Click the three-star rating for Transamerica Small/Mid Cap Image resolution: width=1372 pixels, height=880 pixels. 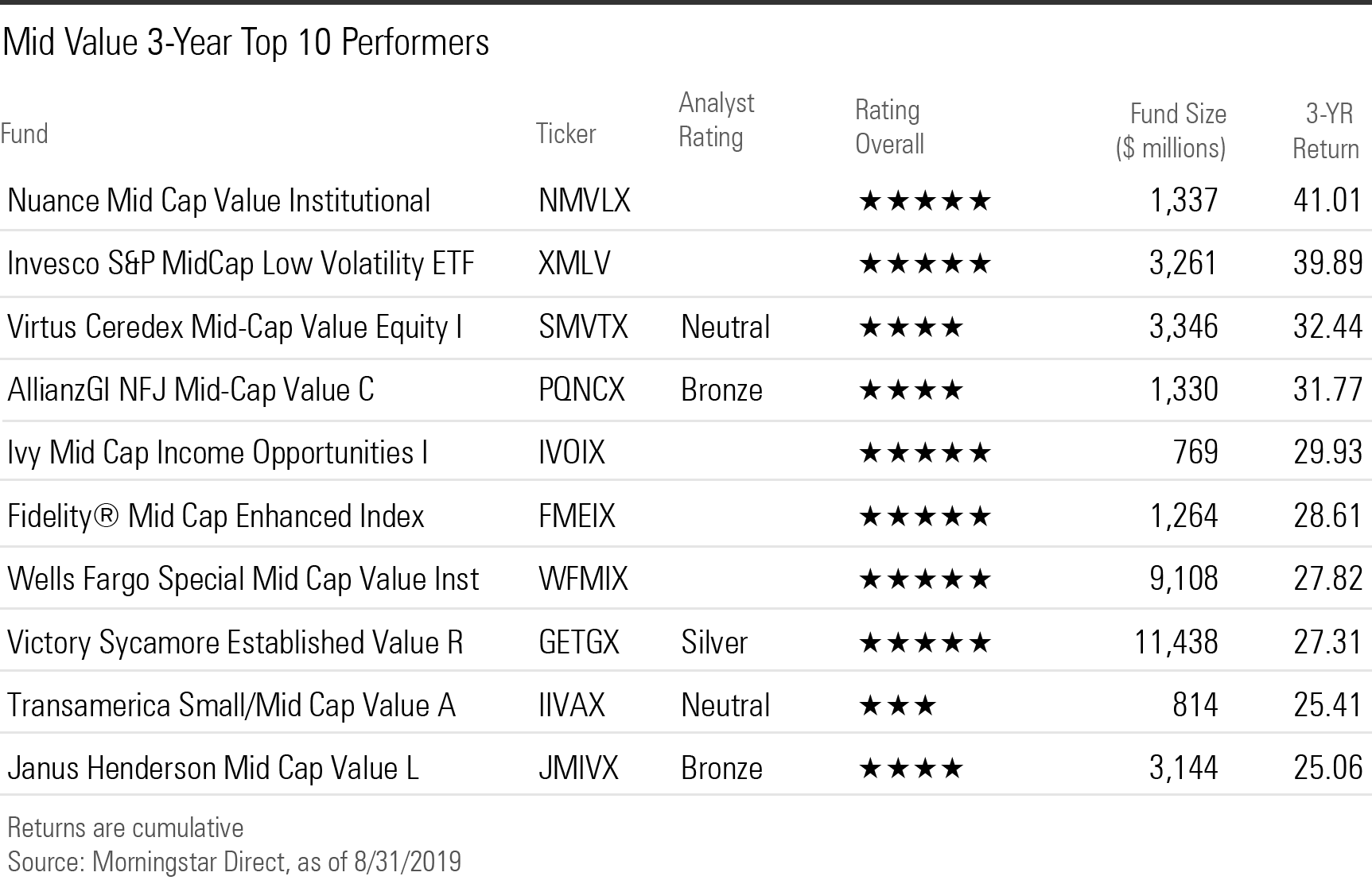click(x=898, y=705)
